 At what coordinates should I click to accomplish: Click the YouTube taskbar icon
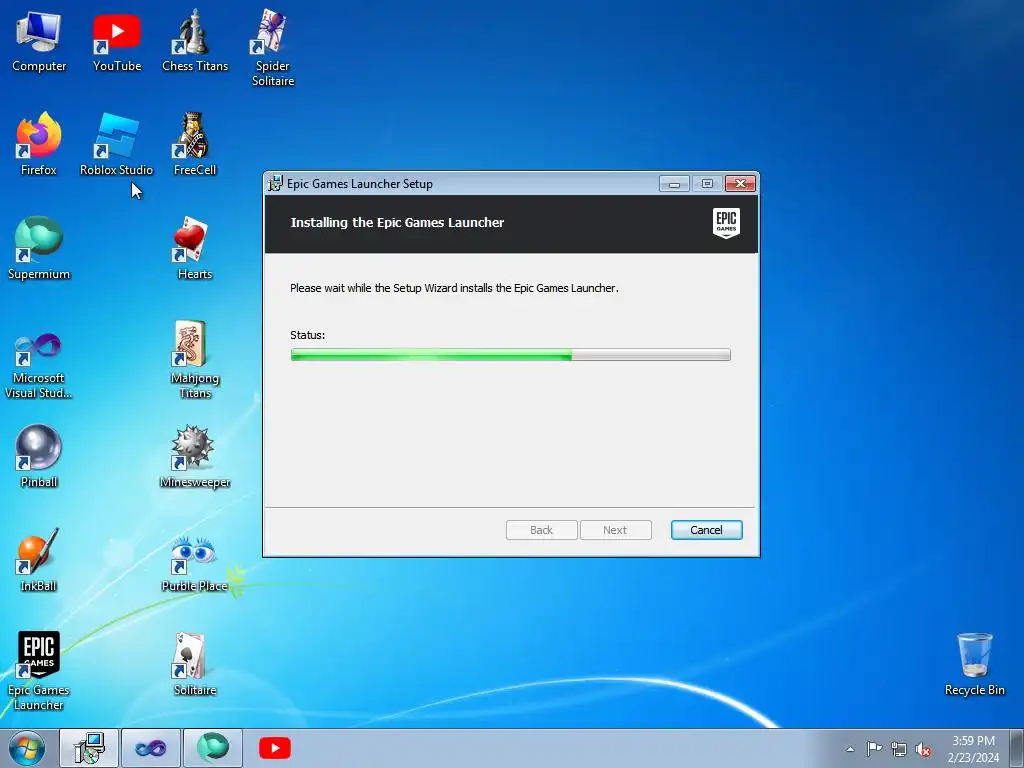275,748
